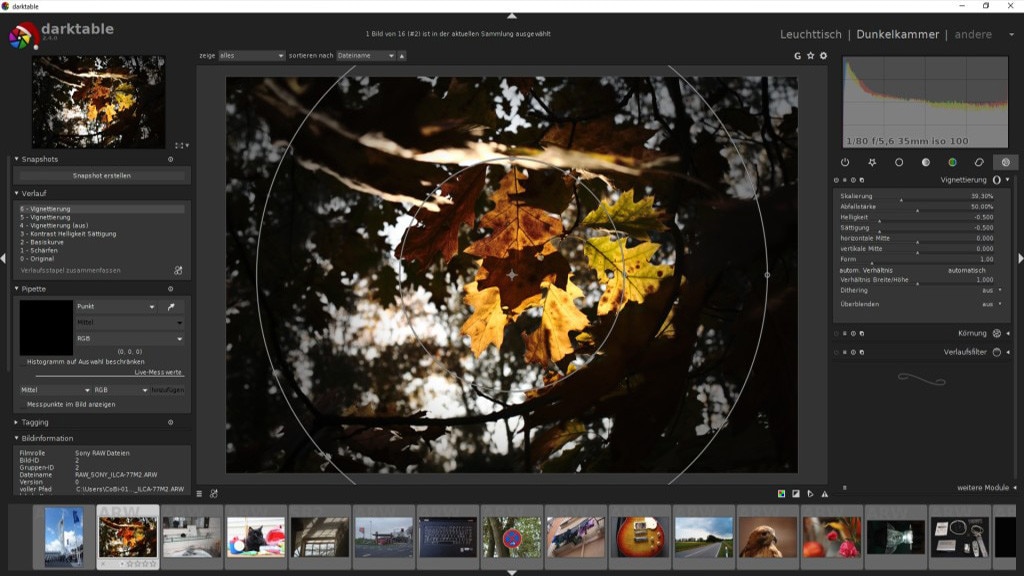This screenshot has width=1024, height=576.
Task: Click the Körnung module grain icon
Action: 997,333
